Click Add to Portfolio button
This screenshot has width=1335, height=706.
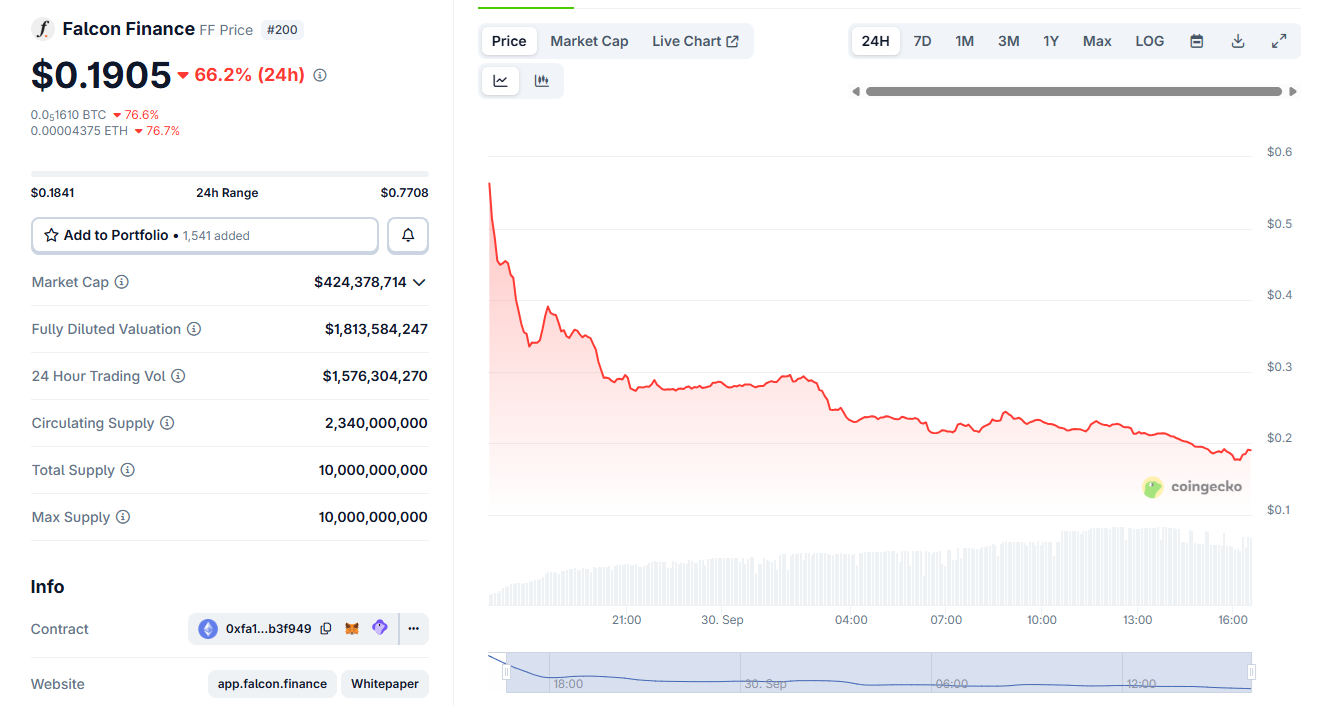click(x=205, y=235)
